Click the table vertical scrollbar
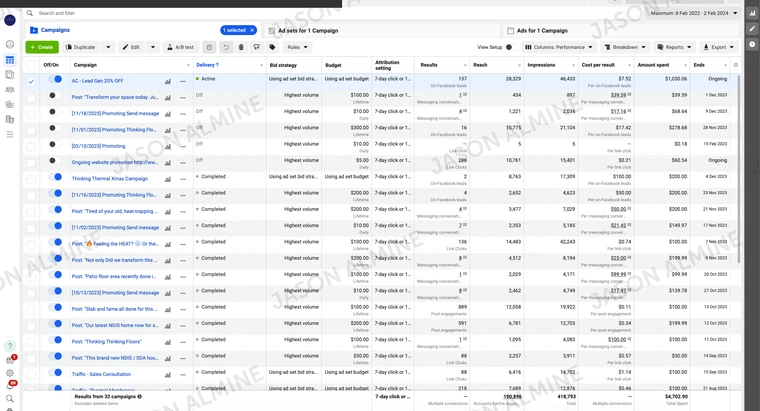This screenshot has height=411, width=760. point(739,170)
